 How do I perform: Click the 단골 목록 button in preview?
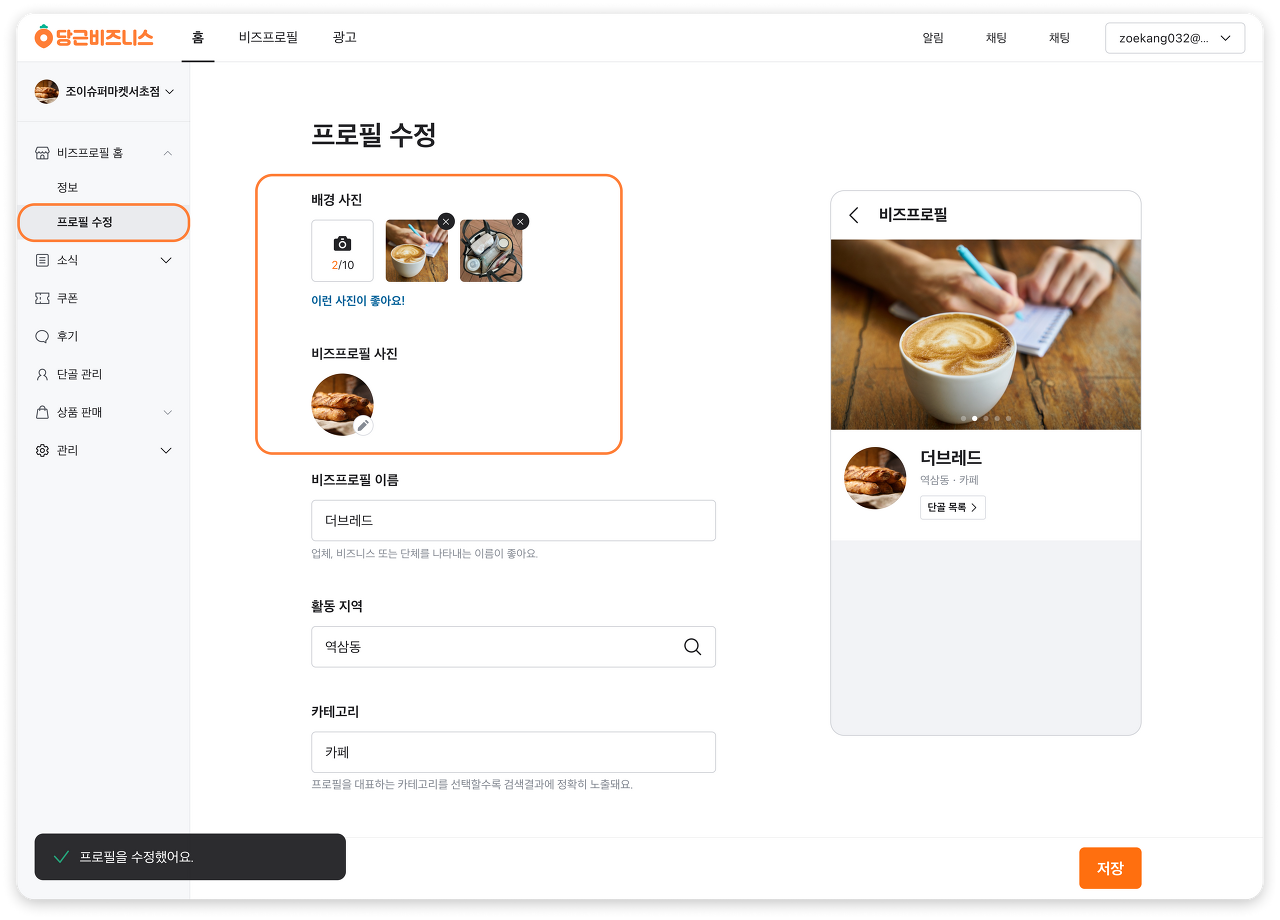tap(953, 508)
